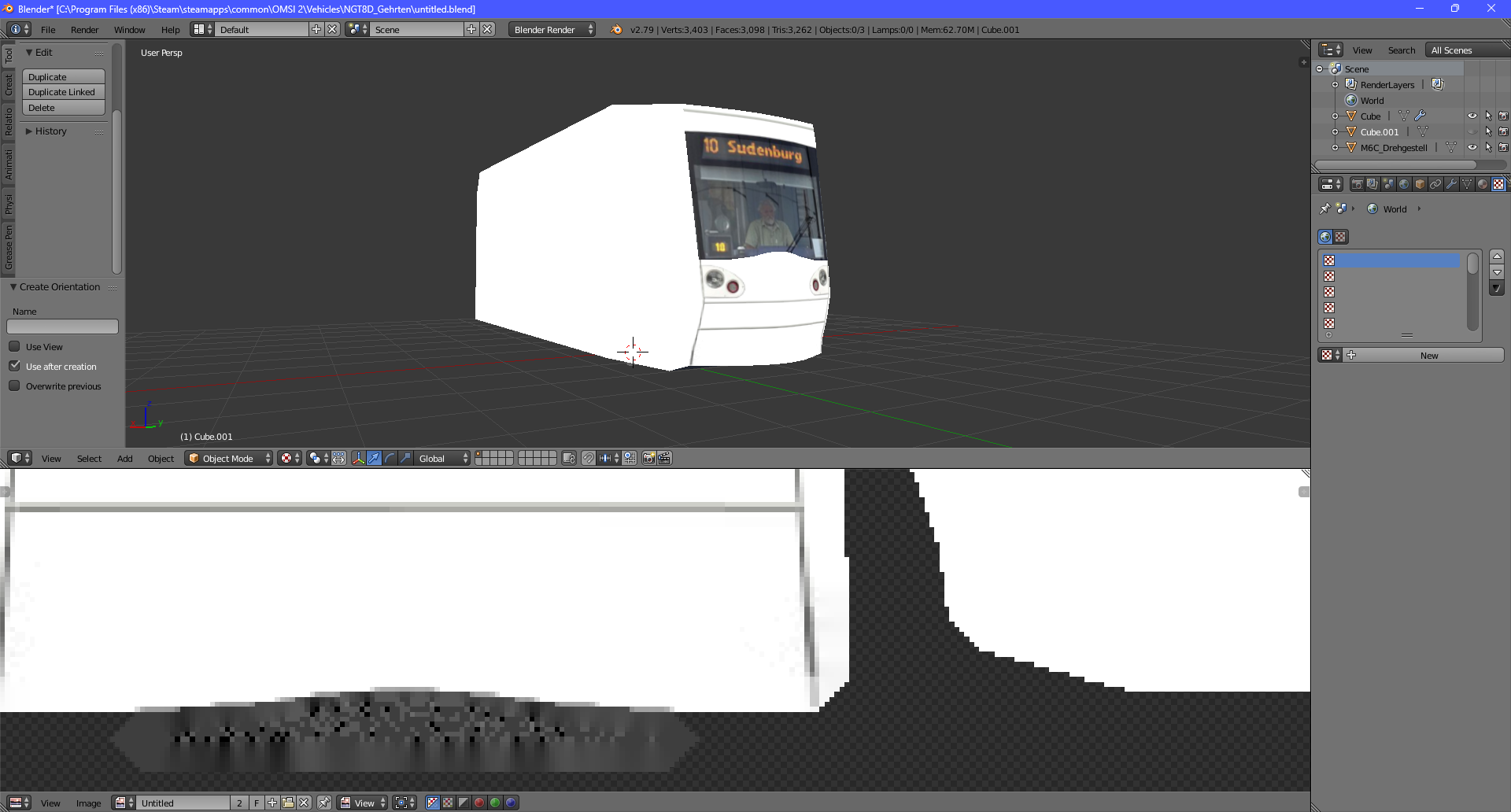Click the New texture button
Screen dimensions: 1511x812
click(1430, 355)
